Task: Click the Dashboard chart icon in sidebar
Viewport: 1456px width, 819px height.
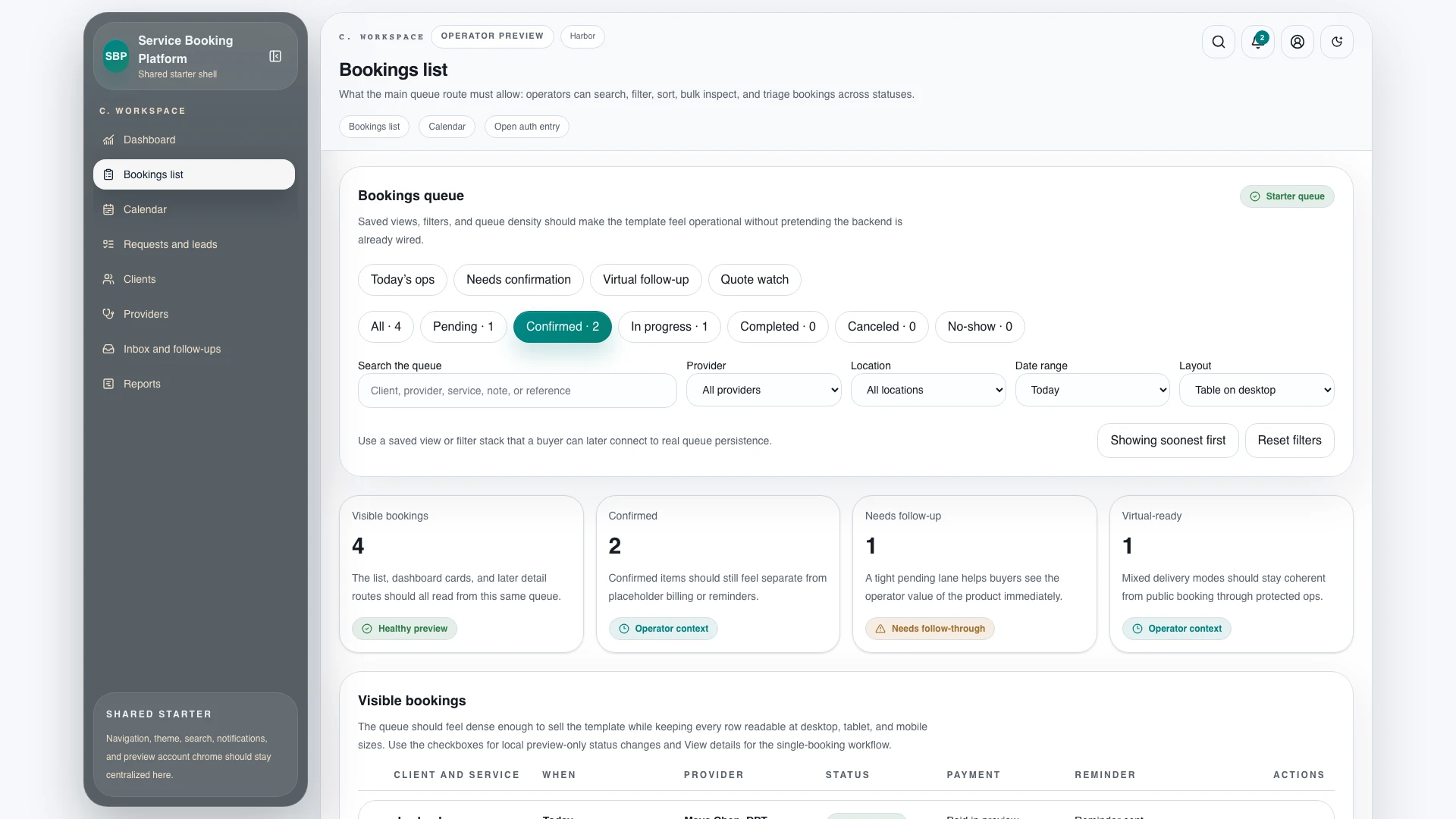Action: click(108, 140)
